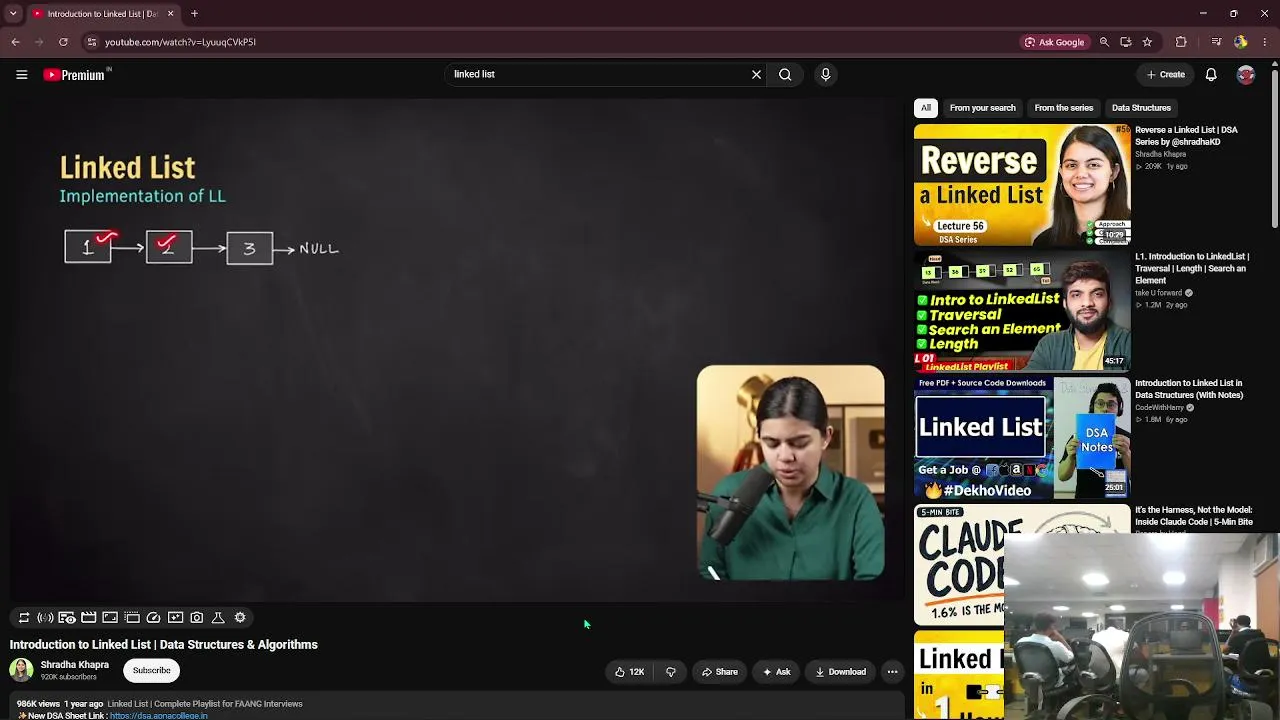Open Shradha Khapra channel name link
Viewport: 1280px width, 720px height.
(x=74, y=665)
